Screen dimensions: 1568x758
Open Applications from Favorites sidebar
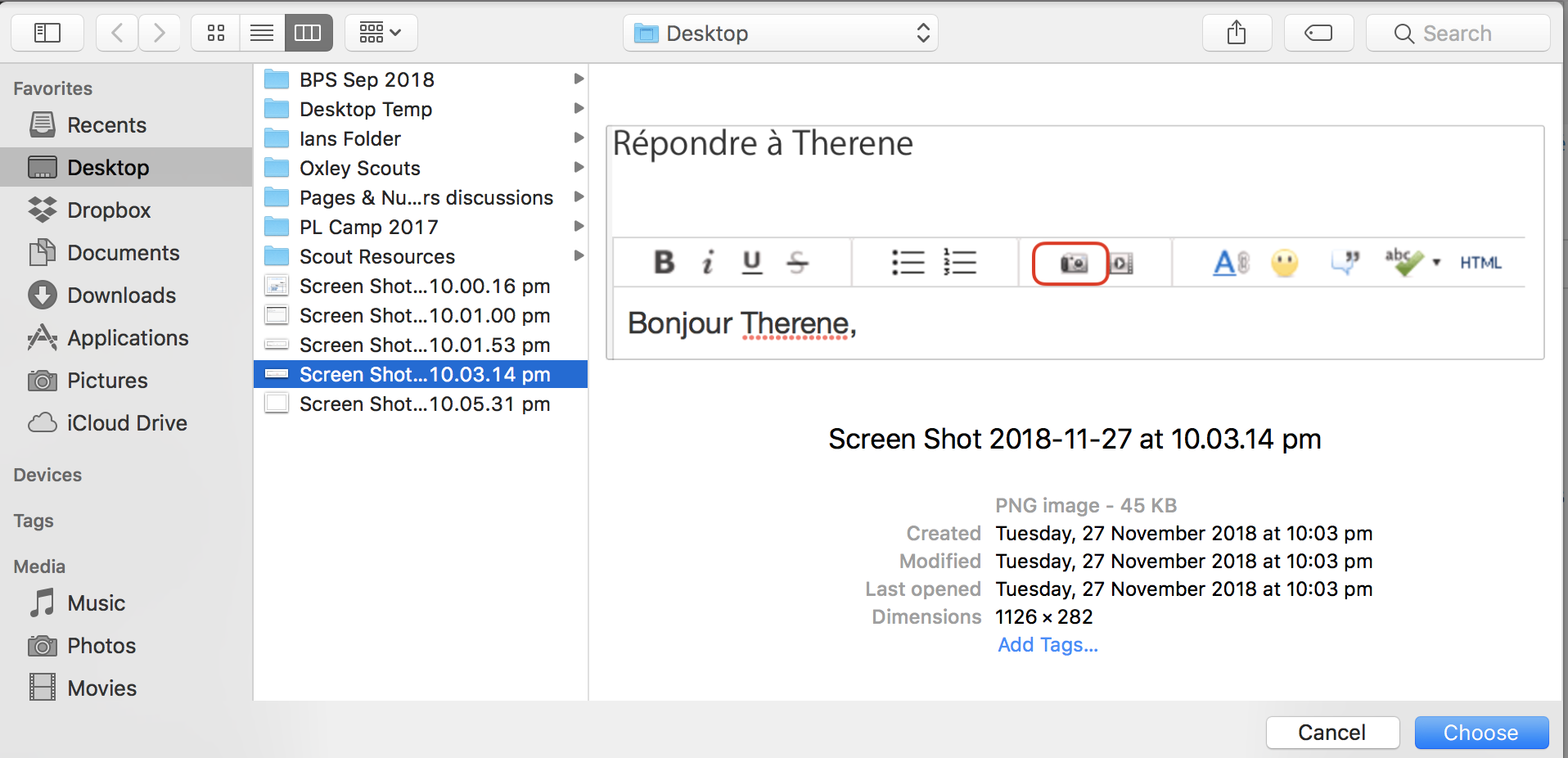[128, 338]
